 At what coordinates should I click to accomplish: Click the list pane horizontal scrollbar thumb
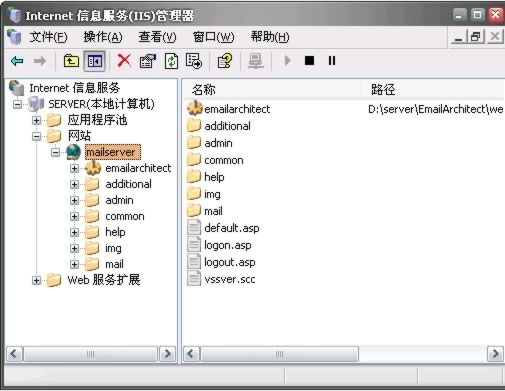tap(279, 354)
